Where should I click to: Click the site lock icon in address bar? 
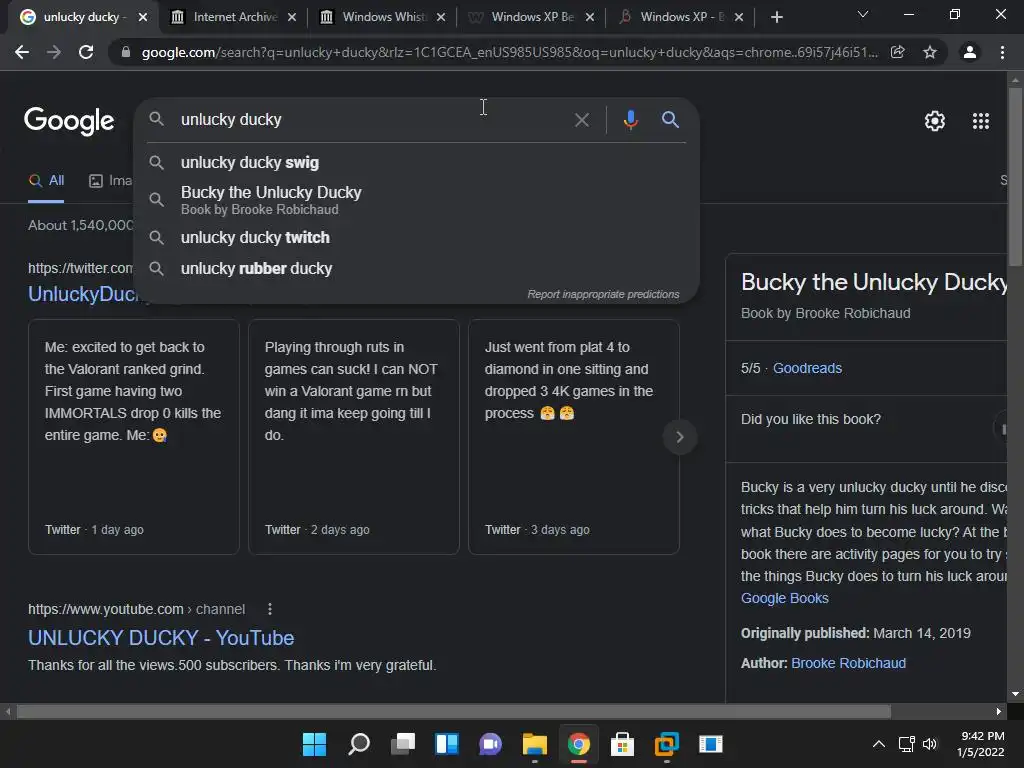pyautogui.click(x=126, y=52)
